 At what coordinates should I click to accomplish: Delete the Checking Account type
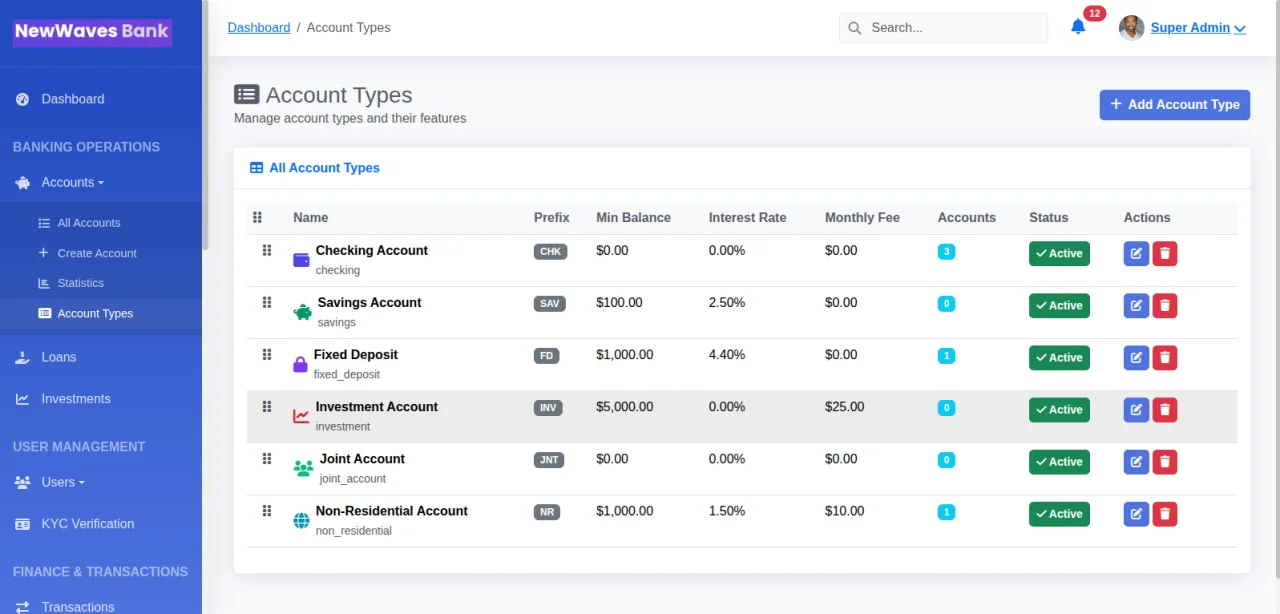1164,253
